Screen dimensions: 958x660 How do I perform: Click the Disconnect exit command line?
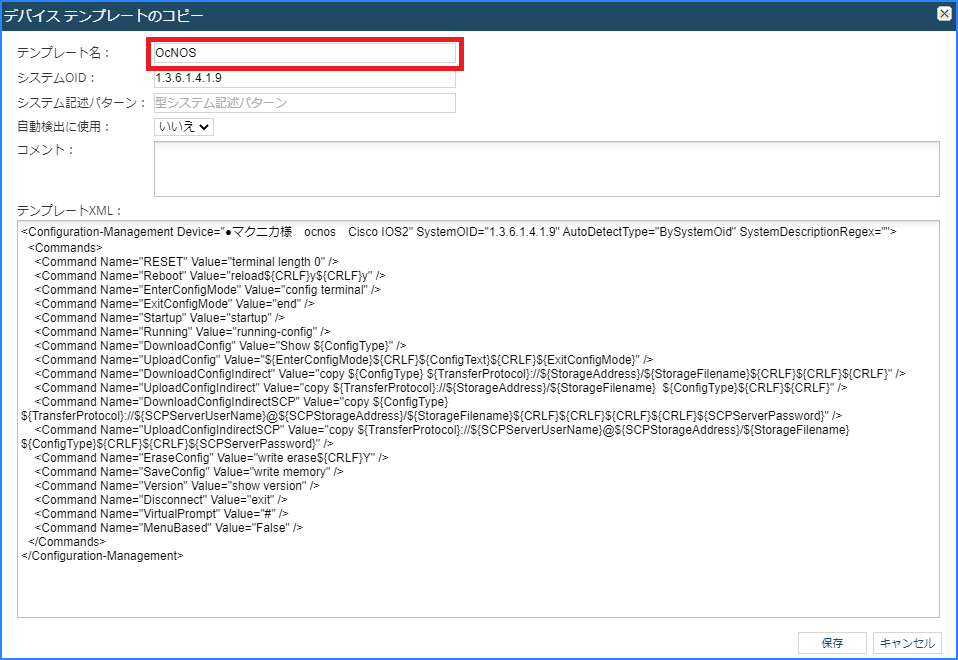[161, 500]
